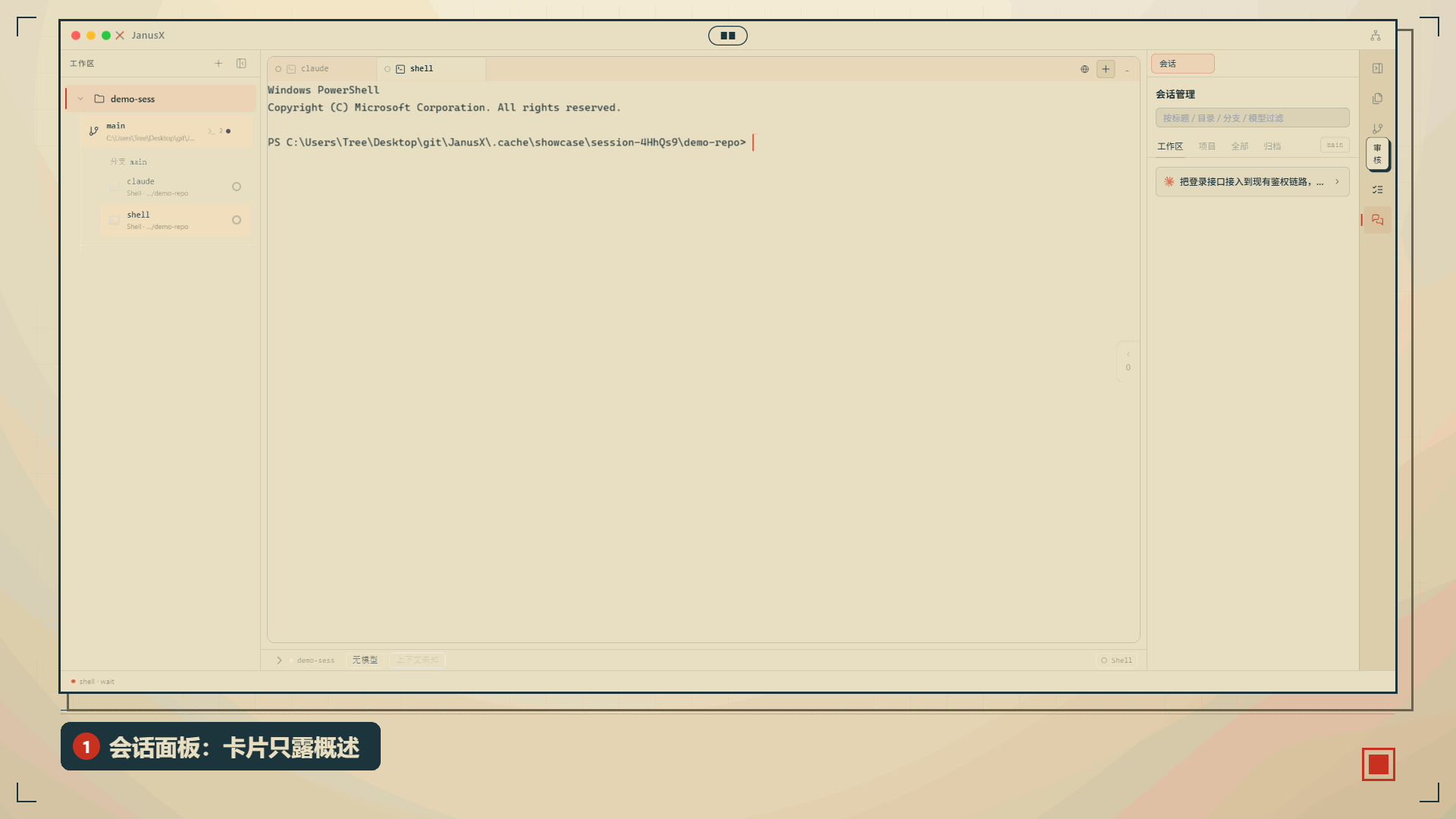Click the pause pill at top center
Screen dimensions: 1456x819
coord(728,36)
